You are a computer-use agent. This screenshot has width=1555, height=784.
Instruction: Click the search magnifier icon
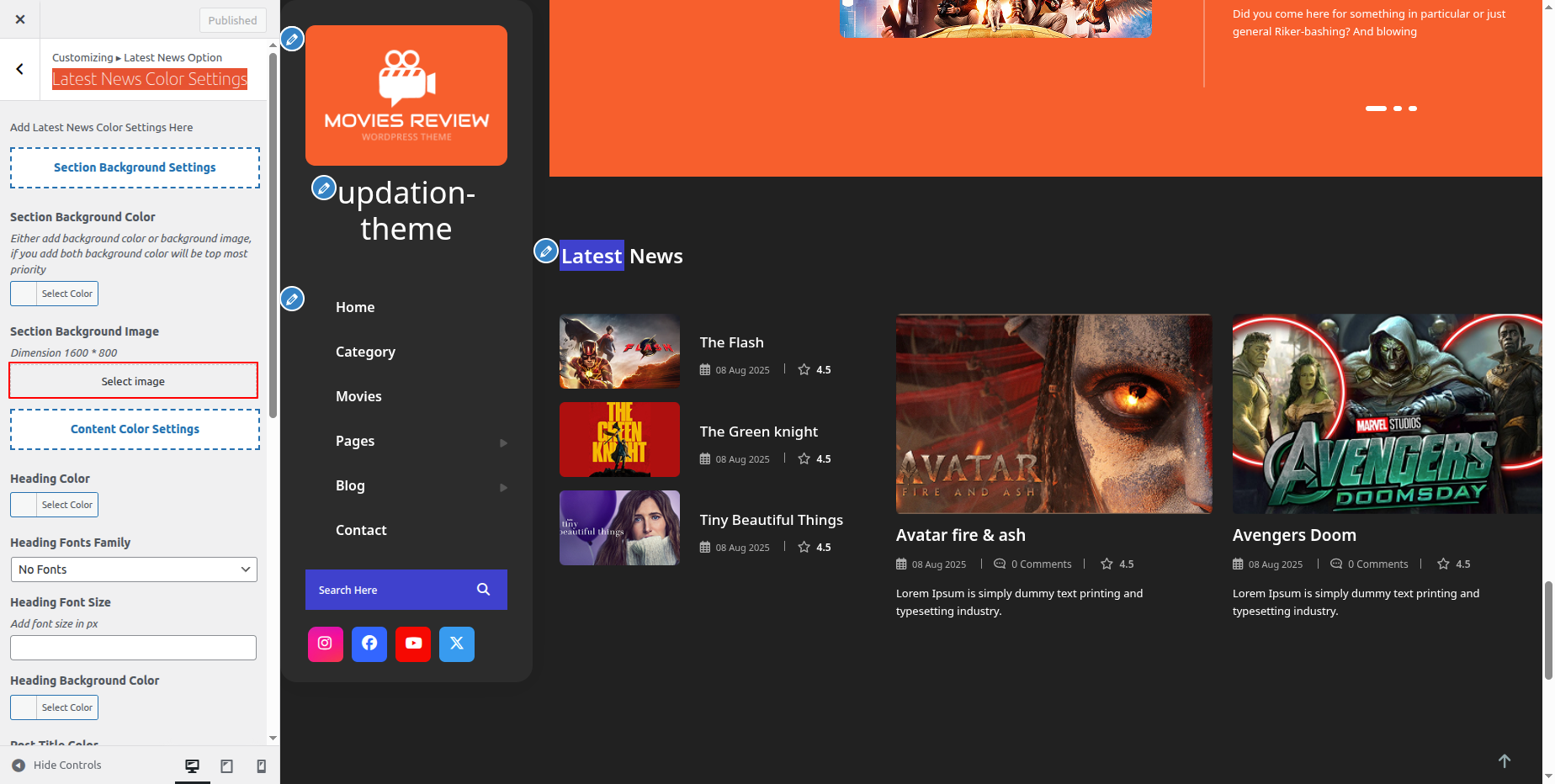click(483, 590)
